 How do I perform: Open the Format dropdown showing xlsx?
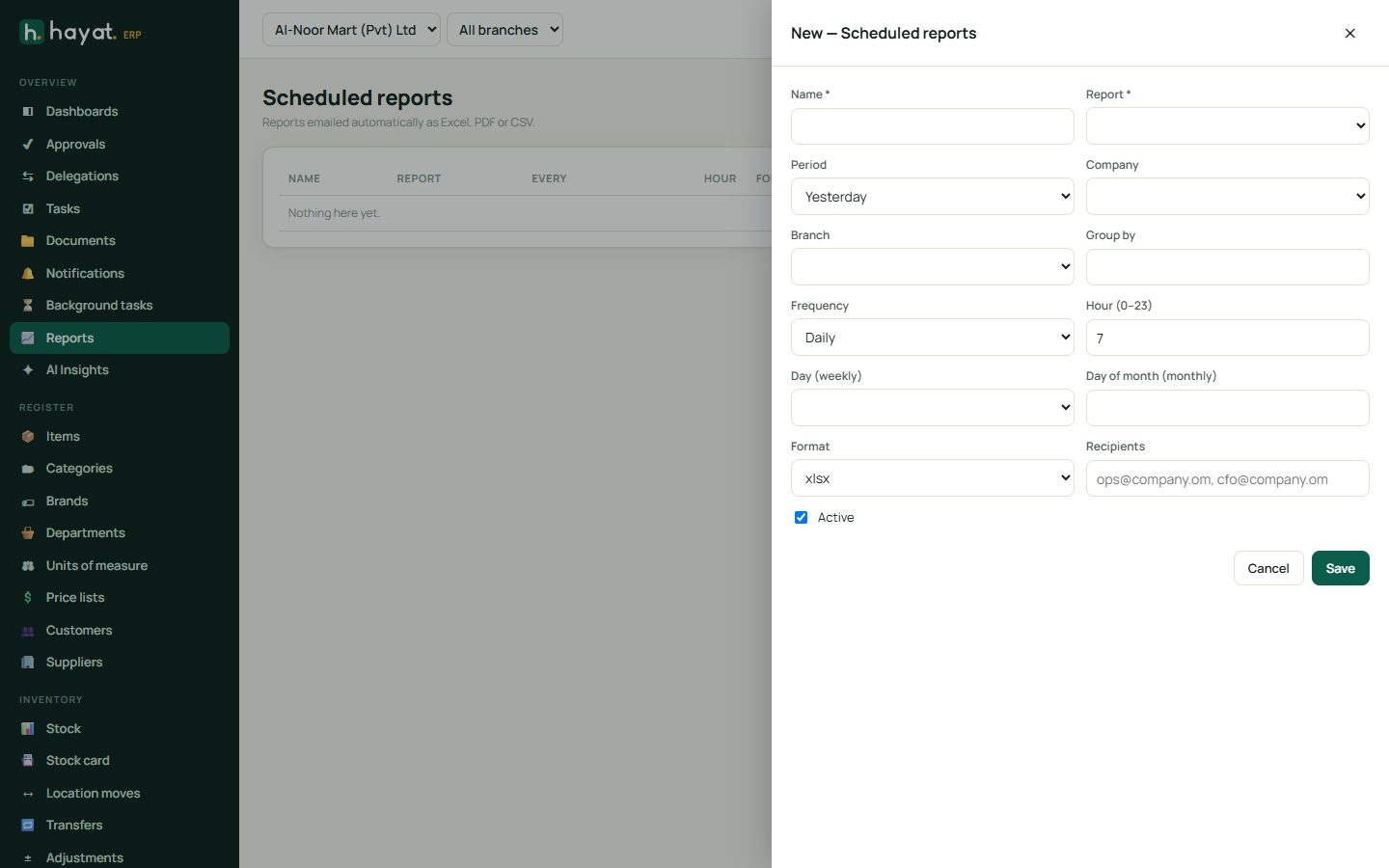coord(932,478)
